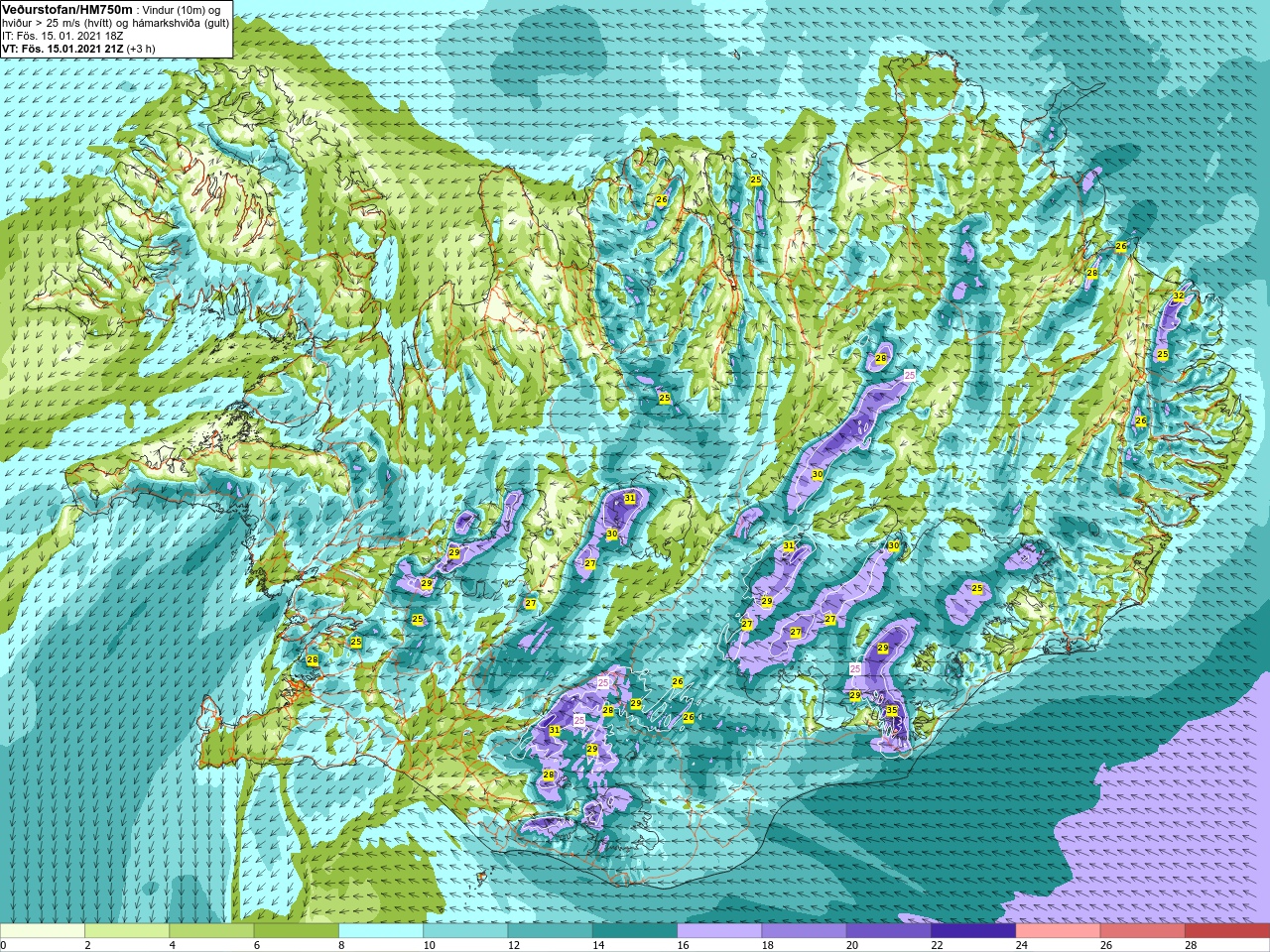Click the 10–12 m/s turquoise swatch
Viewport: 1270px width, 952px height.
click(465, 931)
